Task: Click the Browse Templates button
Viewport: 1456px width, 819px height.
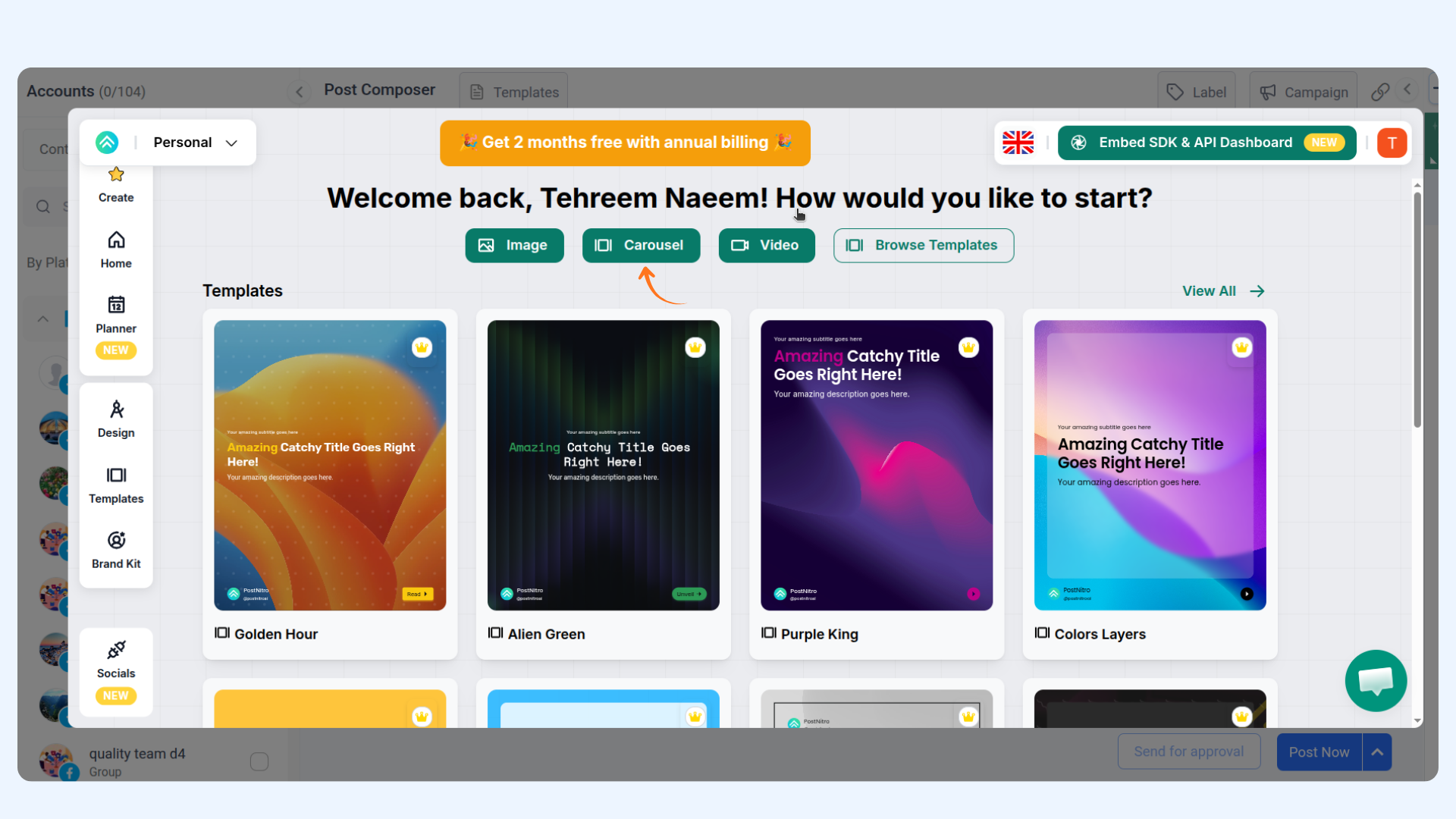Action: [x=923, y=246]
